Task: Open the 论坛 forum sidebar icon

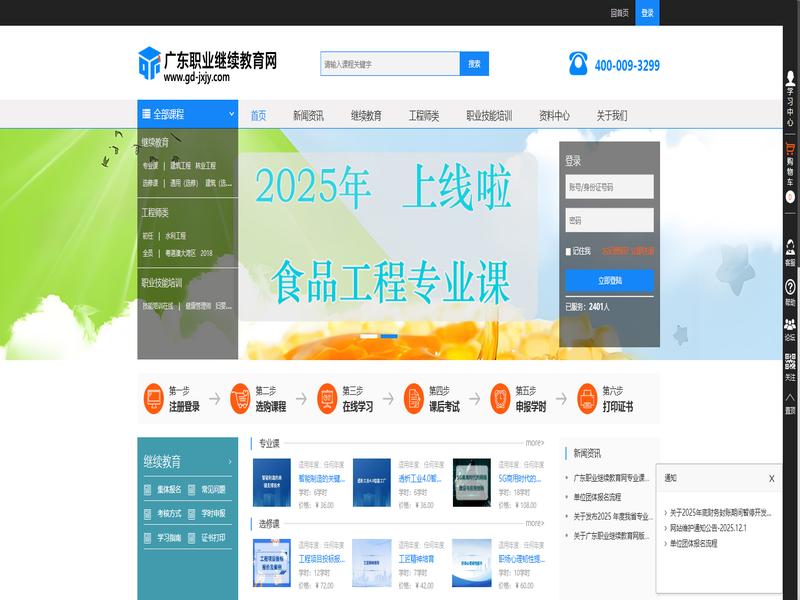Action: click(x=790, y=329)
